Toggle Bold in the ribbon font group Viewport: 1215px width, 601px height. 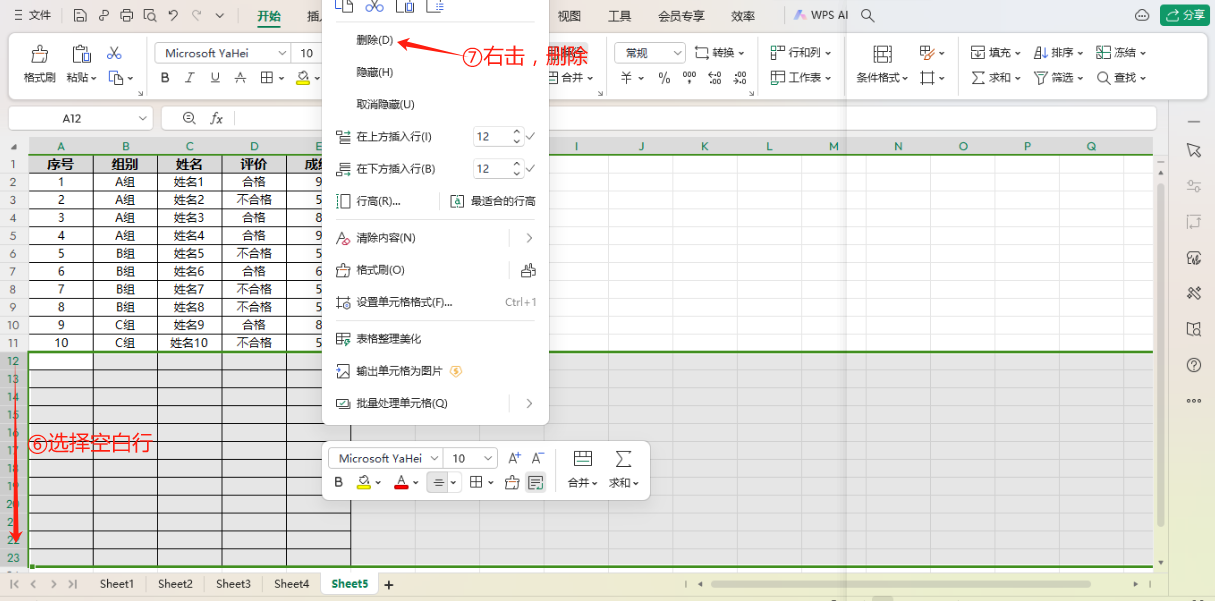pyautogui.click(x=167, y=78)
